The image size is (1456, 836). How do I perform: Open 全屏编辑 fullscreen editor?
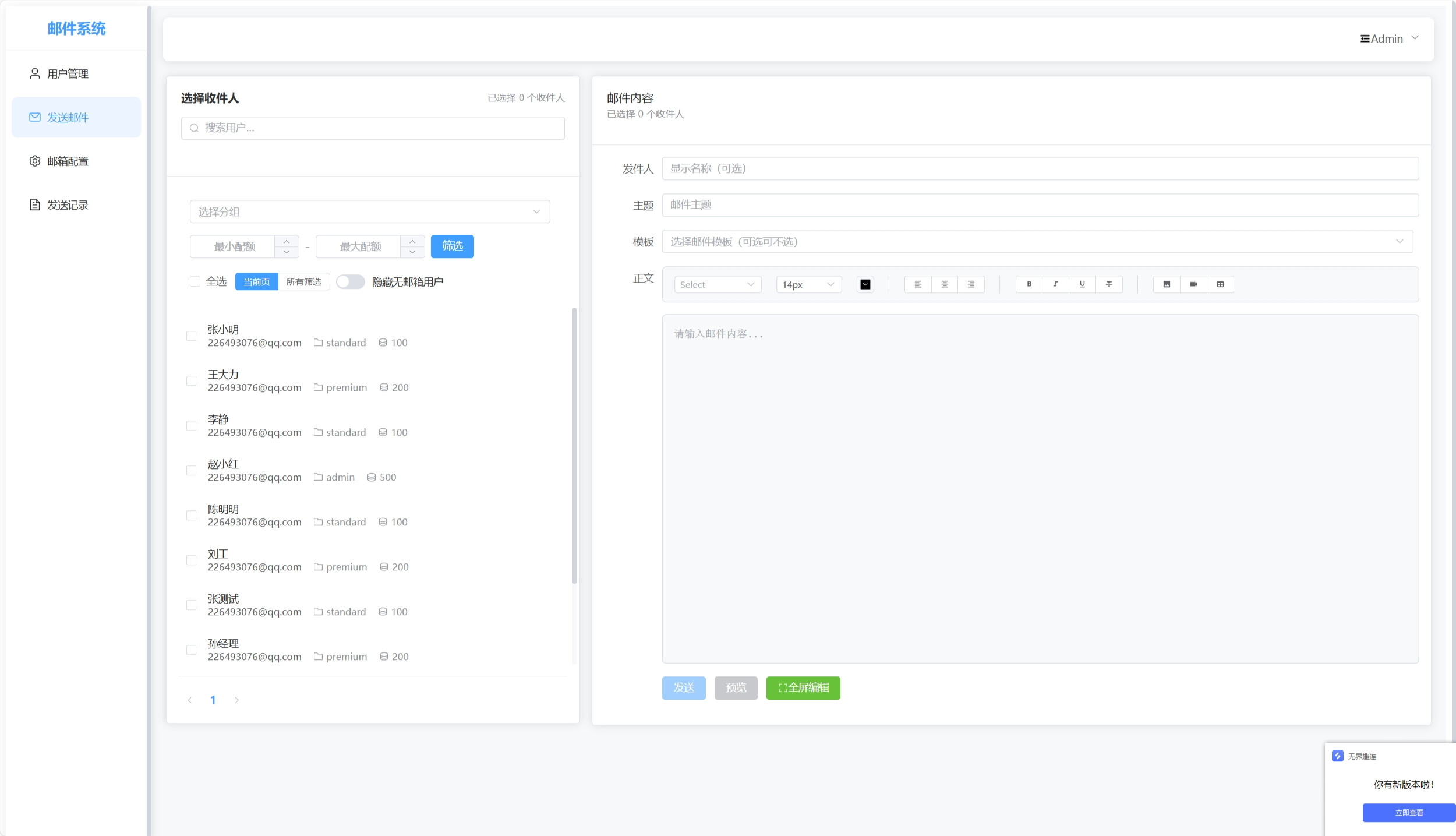pyautogui.click(x=803, y=688)
